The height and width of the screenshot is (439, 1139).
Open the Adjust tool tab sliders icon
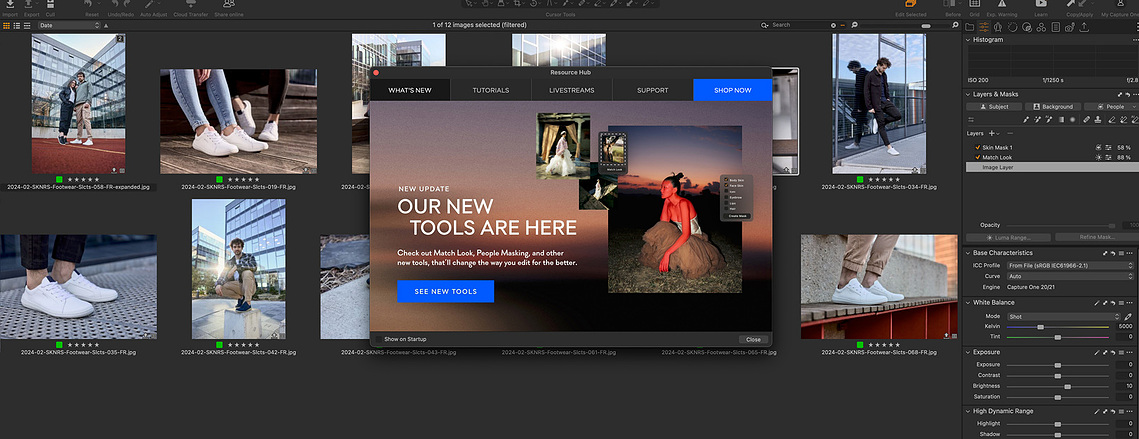(x=984, y=27)
